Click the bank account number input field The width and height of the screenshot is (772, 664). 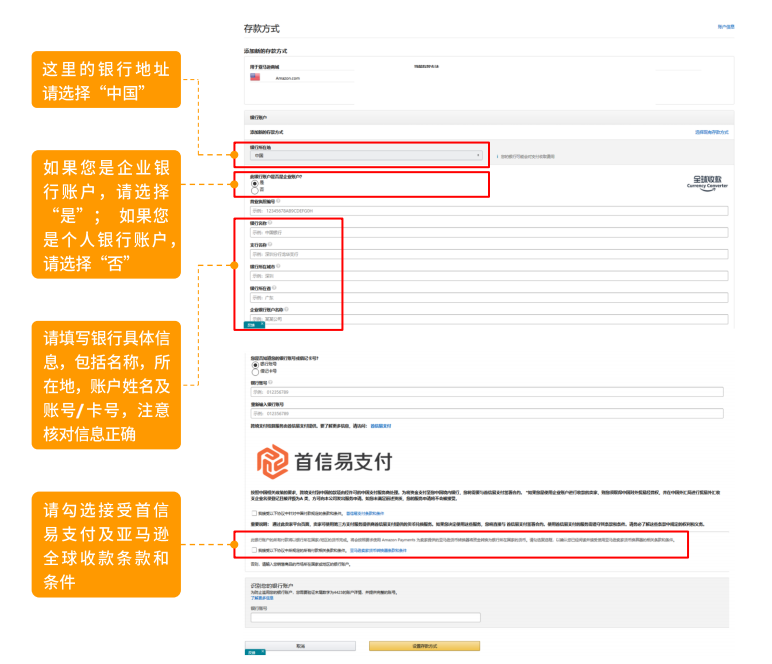(487, 392)
